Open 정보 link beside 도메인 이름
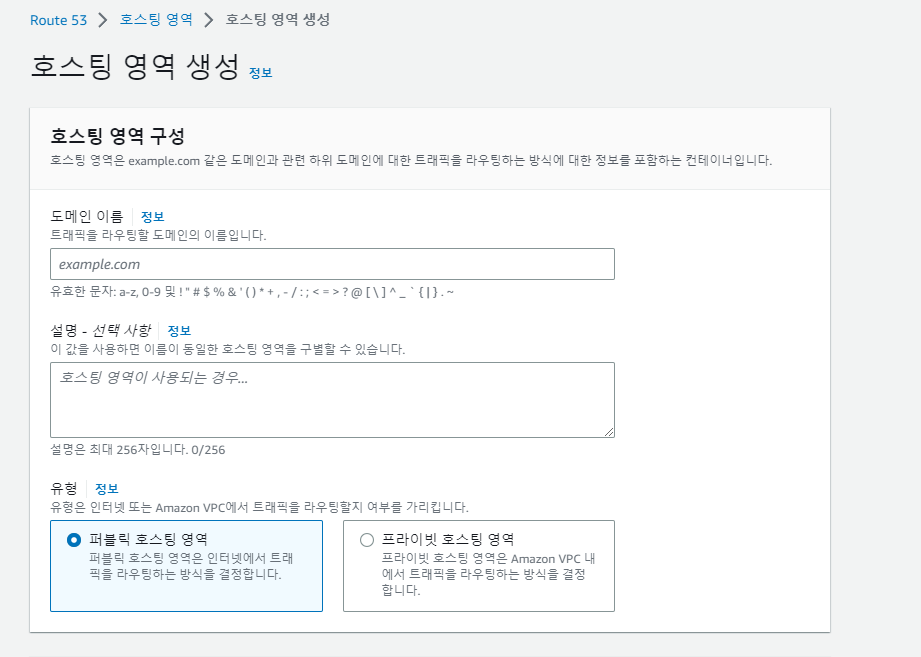Viewport: 921px width, 657px height. tap(153, 217)
